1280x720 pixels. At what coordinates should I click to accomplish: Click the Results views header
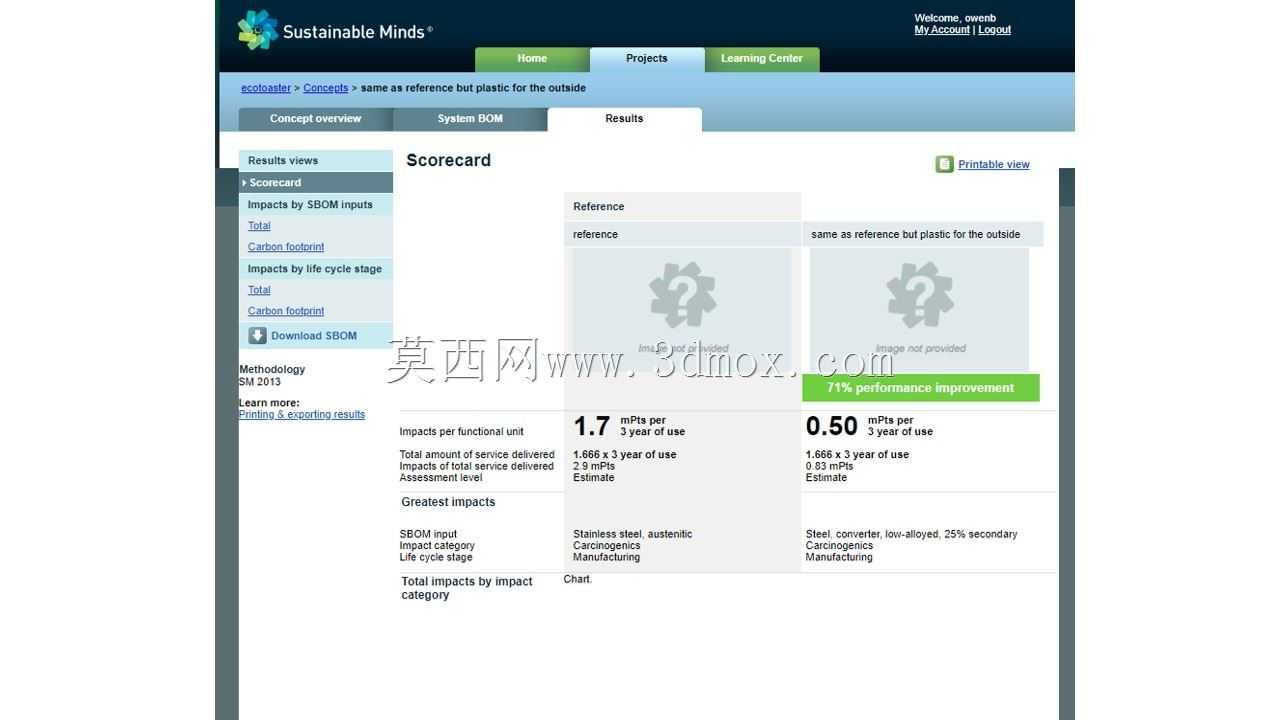pos(316,161)
